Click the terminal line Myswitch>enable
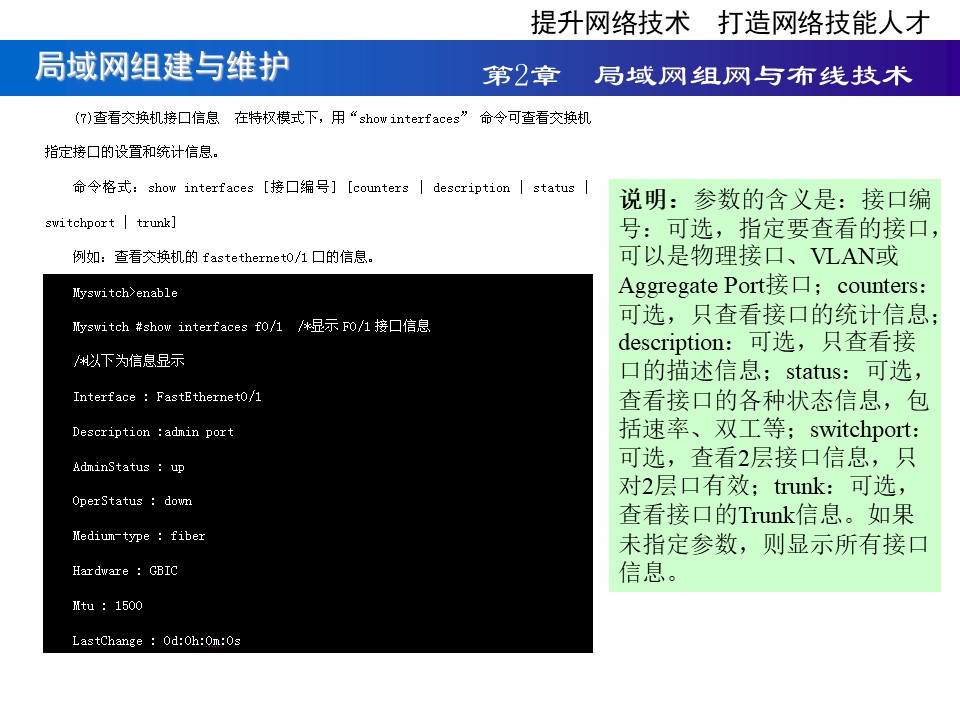 [x=125, y=293]
